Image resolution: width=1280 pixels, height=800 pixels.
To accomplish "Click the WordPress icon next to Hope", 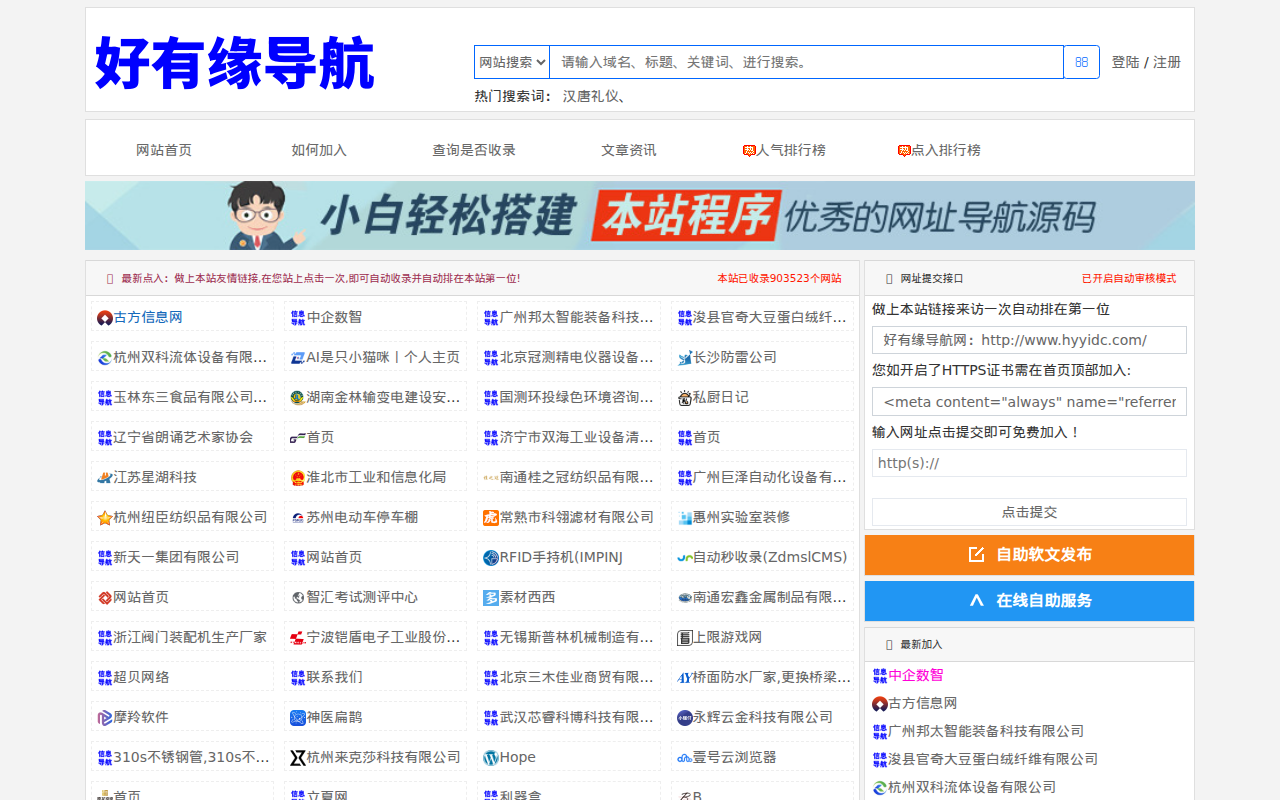I will click(x=490, y=758).
